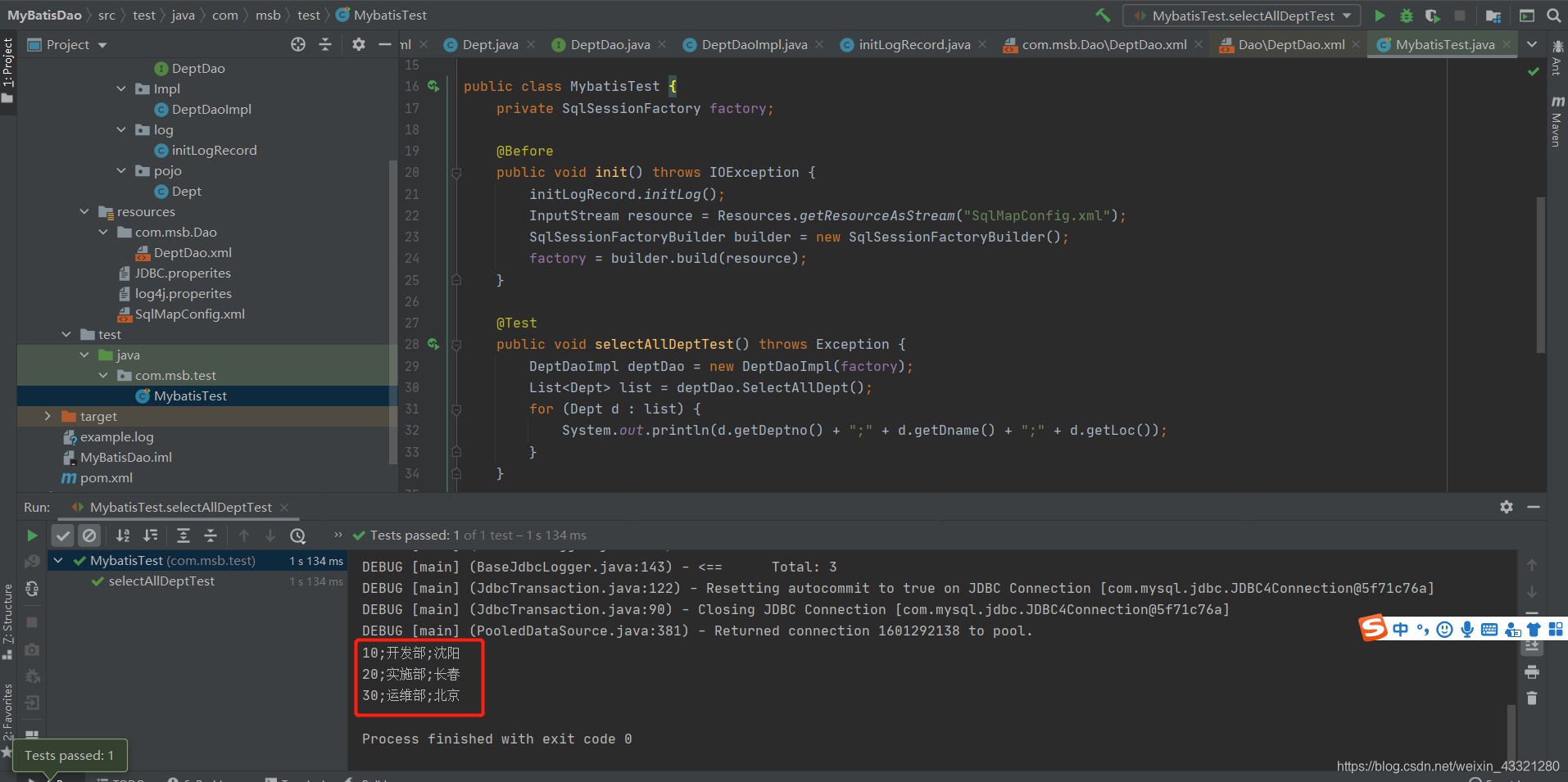
Task: Open the run configuration dropdown
Action: tap(1242, 16)
